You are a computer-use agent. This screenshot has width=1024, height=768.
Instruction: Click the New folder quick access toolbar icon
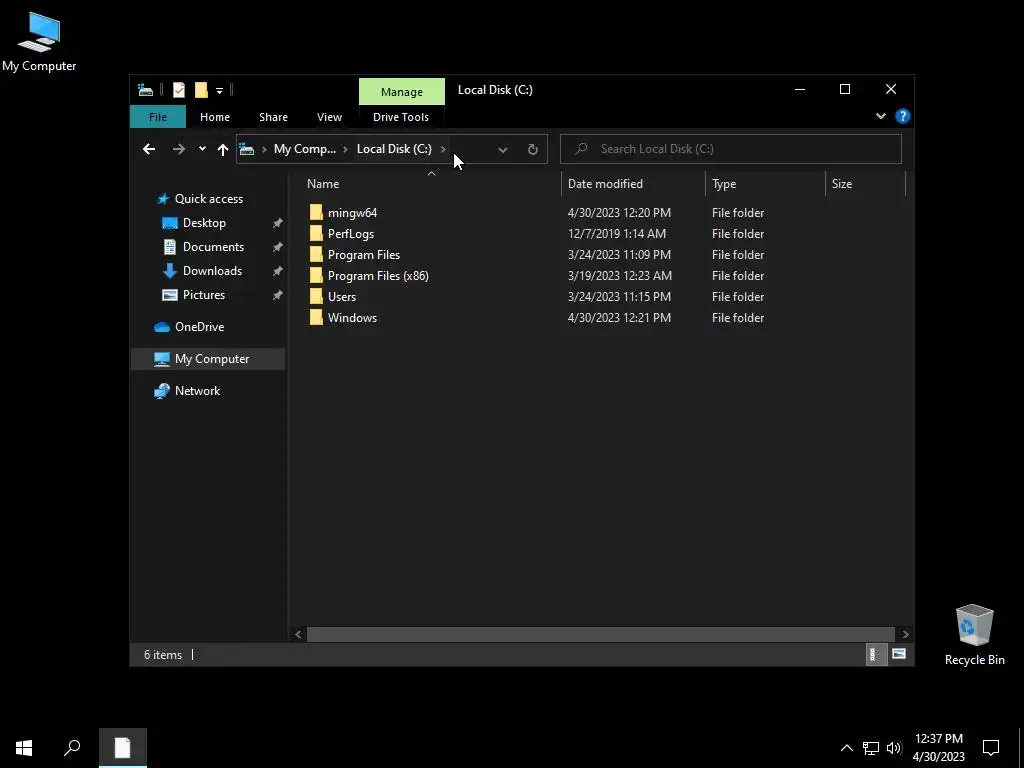201,90
